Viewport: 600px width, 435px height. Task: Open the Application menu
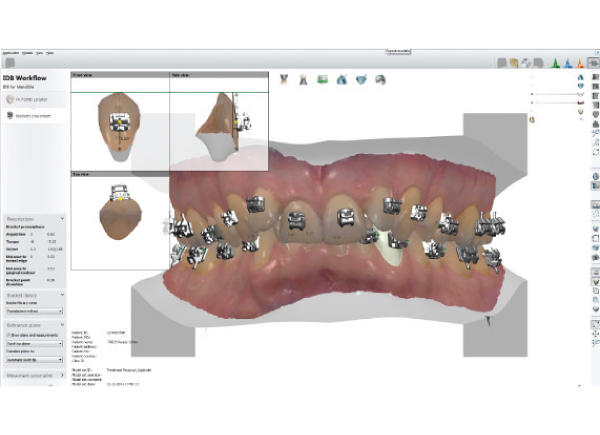click(10, 53)
